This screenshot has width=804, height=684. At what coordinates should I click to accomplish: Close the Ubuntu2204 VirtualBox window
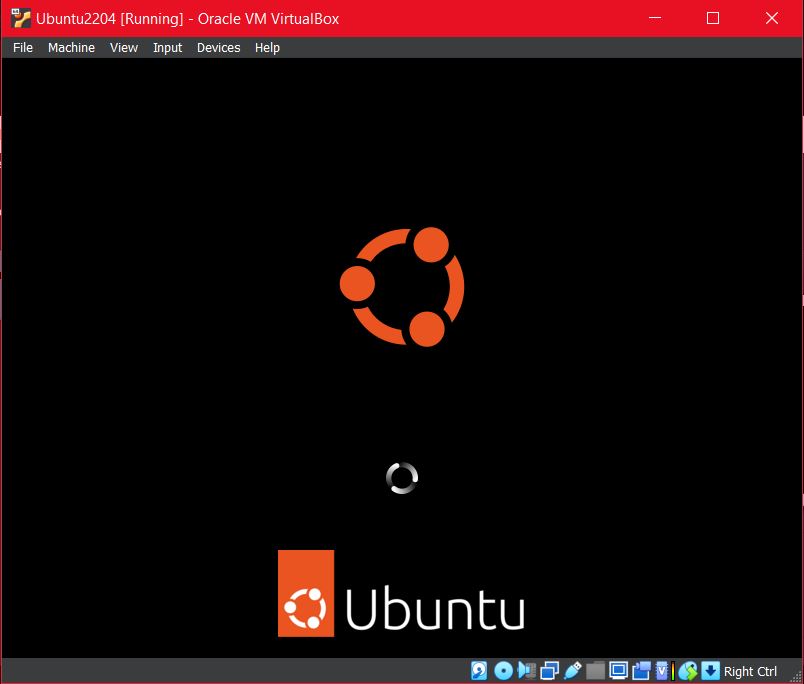772,18
